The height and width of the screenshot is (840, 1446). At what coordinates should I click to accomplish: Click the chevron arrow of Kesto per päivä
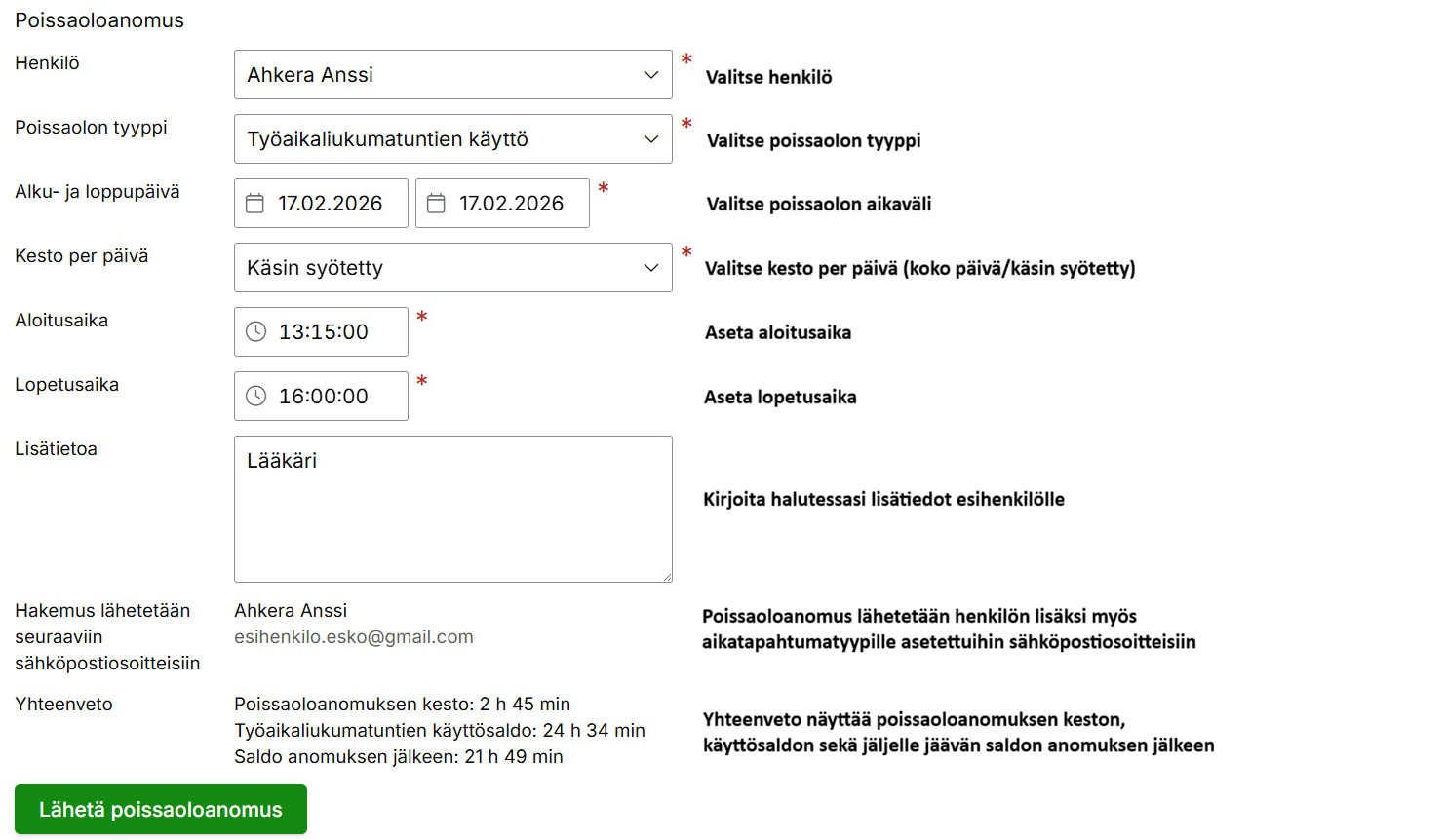(x=651, y=268)
